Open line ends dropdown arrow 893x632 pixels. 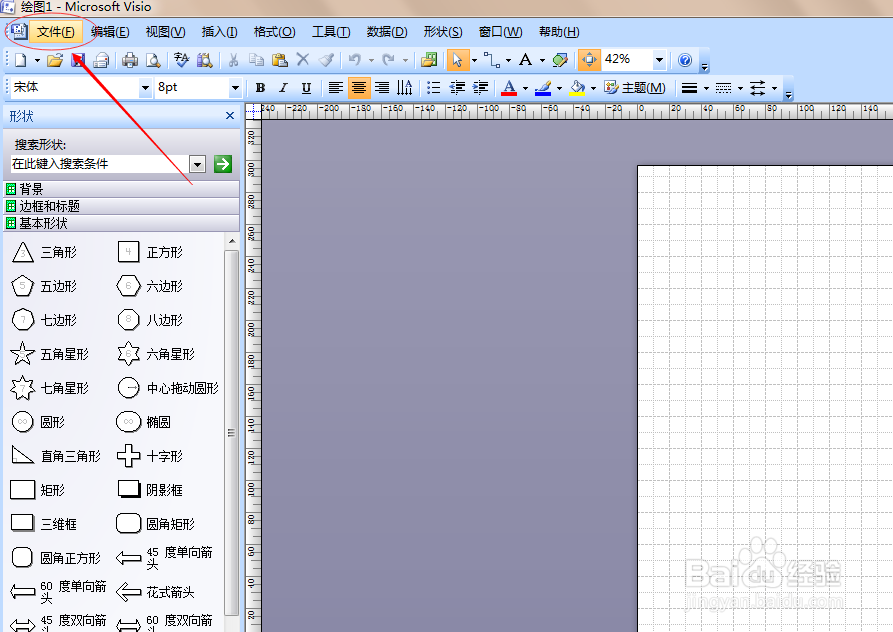click(775, 88)
